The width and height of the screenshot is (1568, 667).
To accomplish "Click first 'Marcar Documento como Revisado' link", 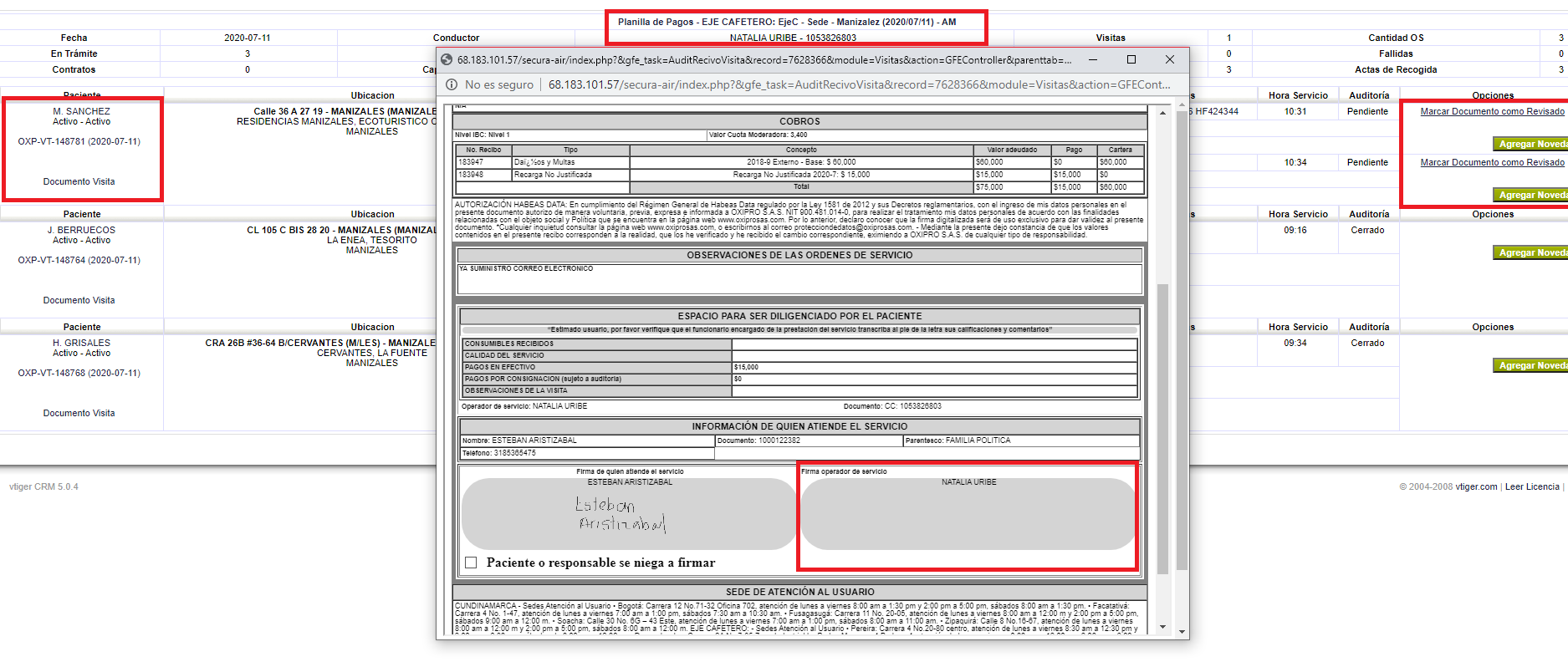I will point(1492,111).
